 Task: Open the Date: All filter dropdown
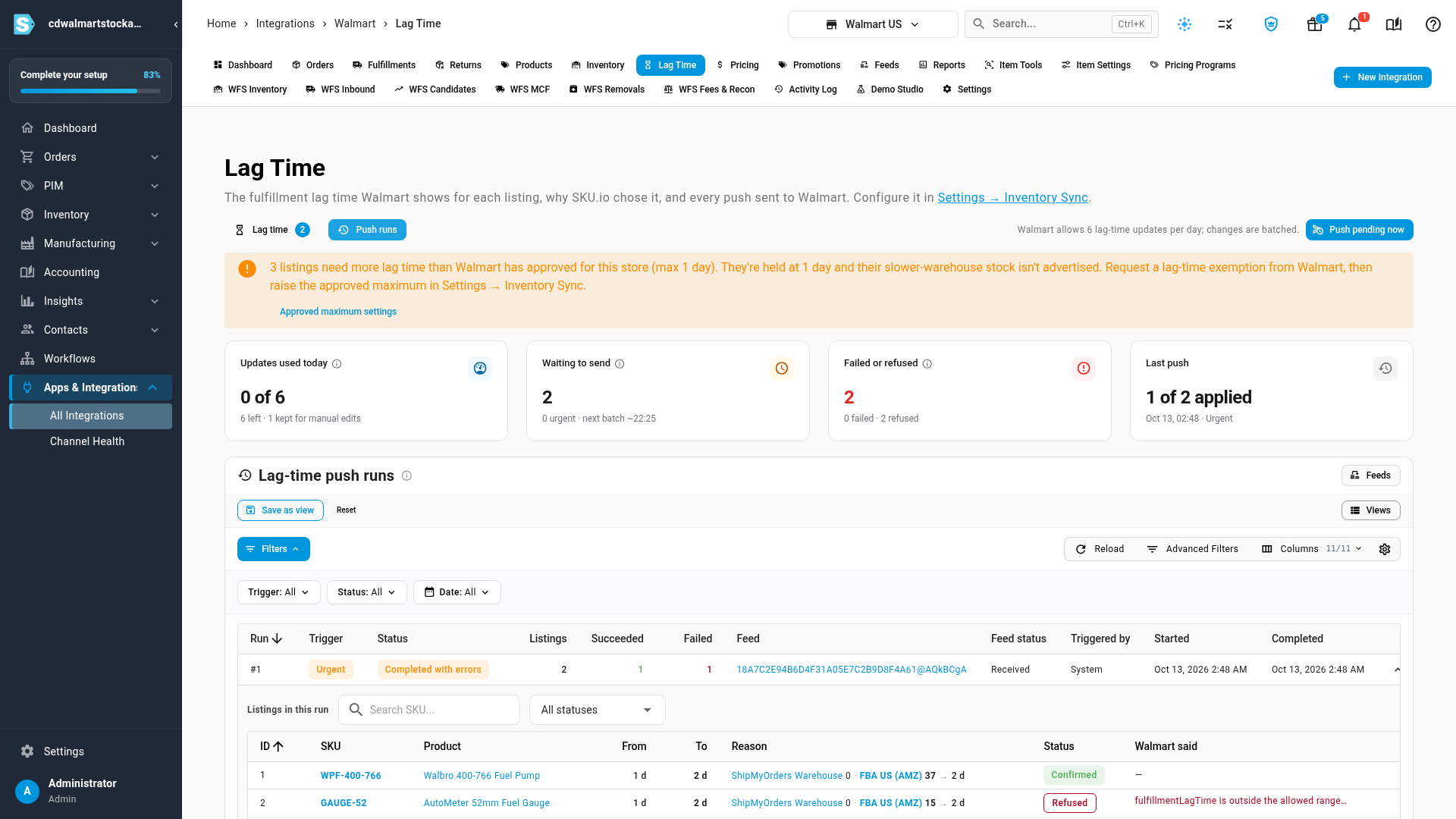coord(457,592)
